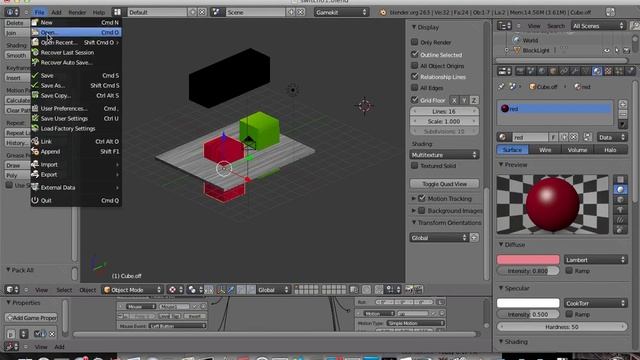Open the Particles properties tab

pyautogui.click(x=619, y=71)
